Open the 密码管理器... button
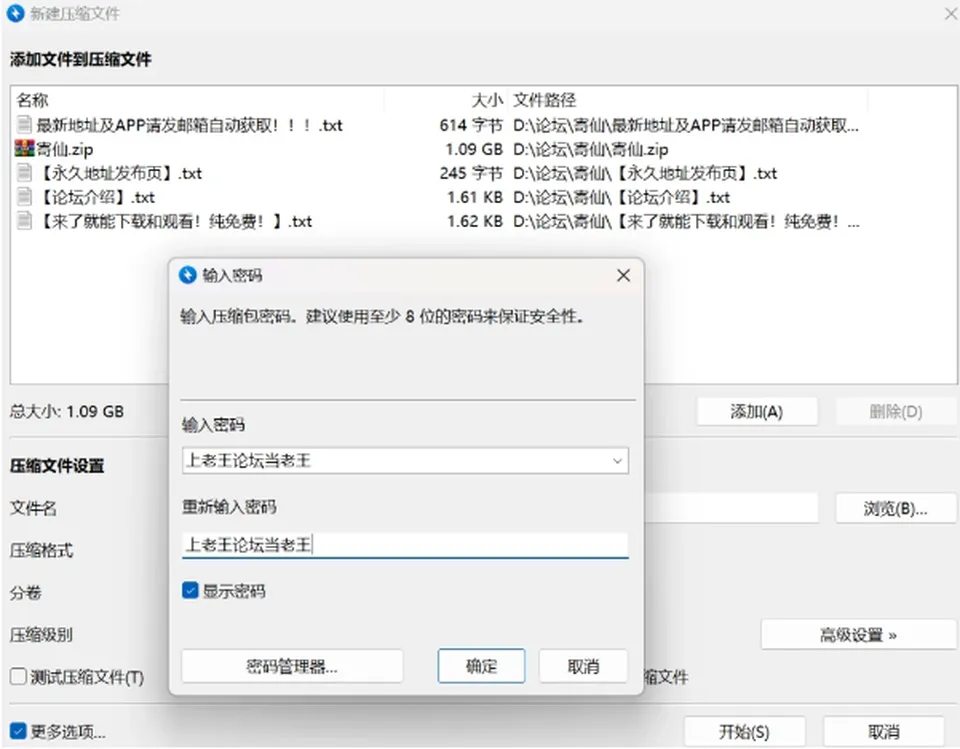 292,666
